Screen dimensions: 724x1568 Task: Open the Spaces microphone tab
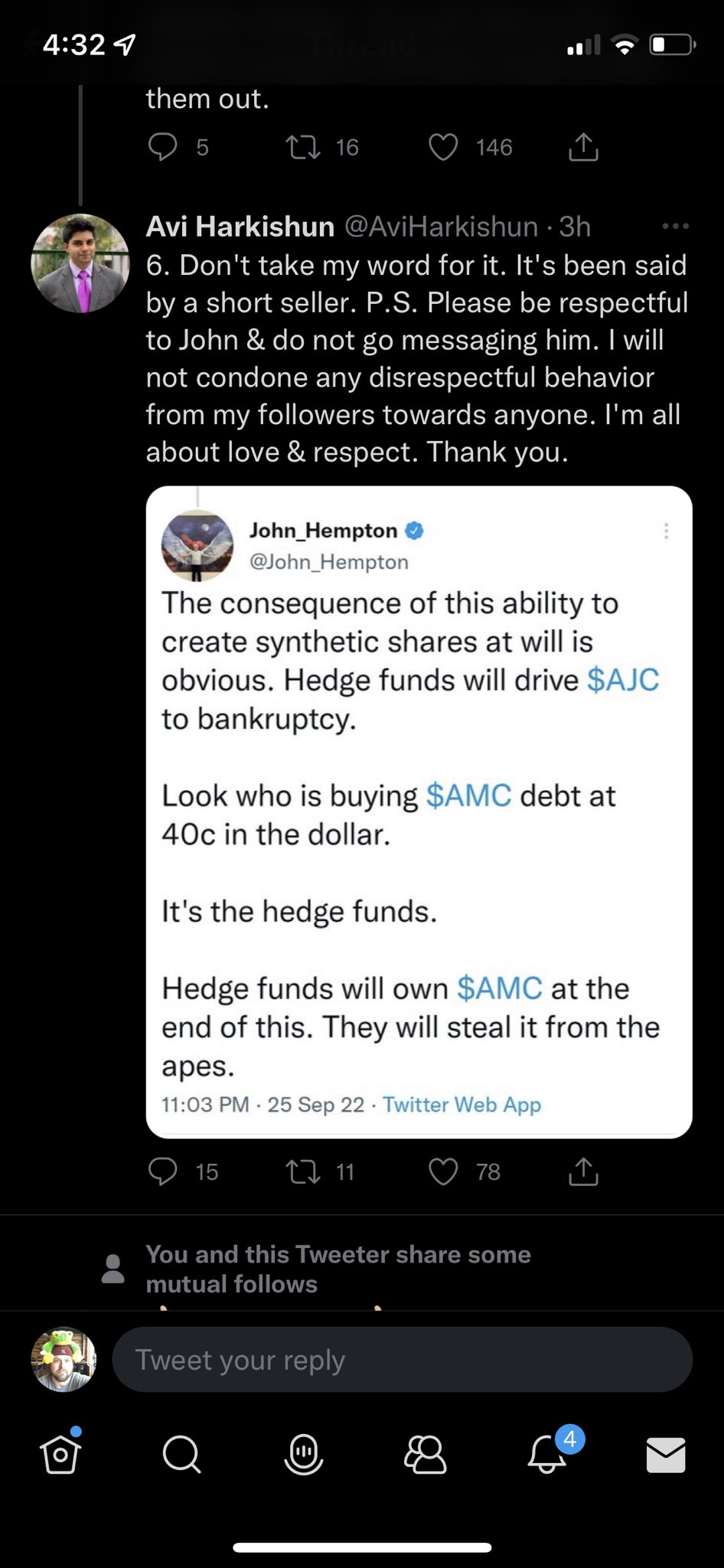click(x=303, y=1452)
